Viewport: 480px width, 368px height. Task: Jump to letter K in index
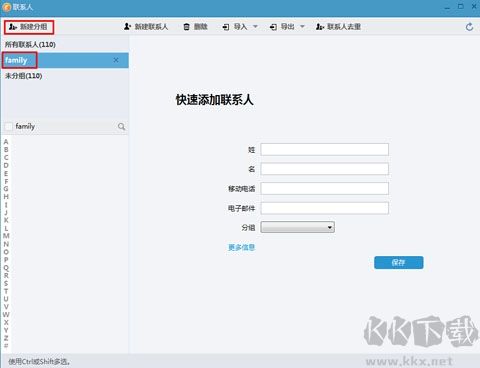click(6, 220)
